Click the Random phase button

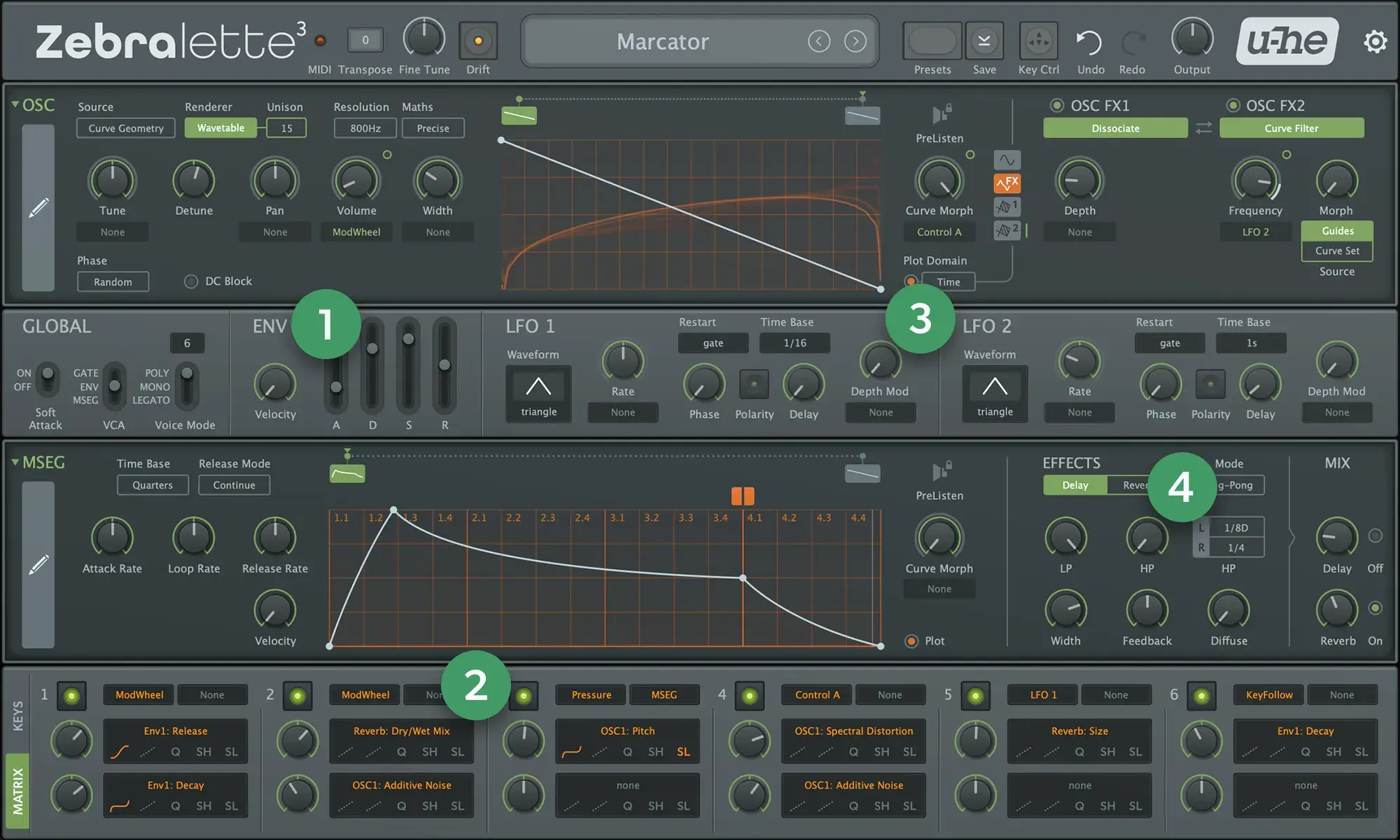tap(113, 281)
